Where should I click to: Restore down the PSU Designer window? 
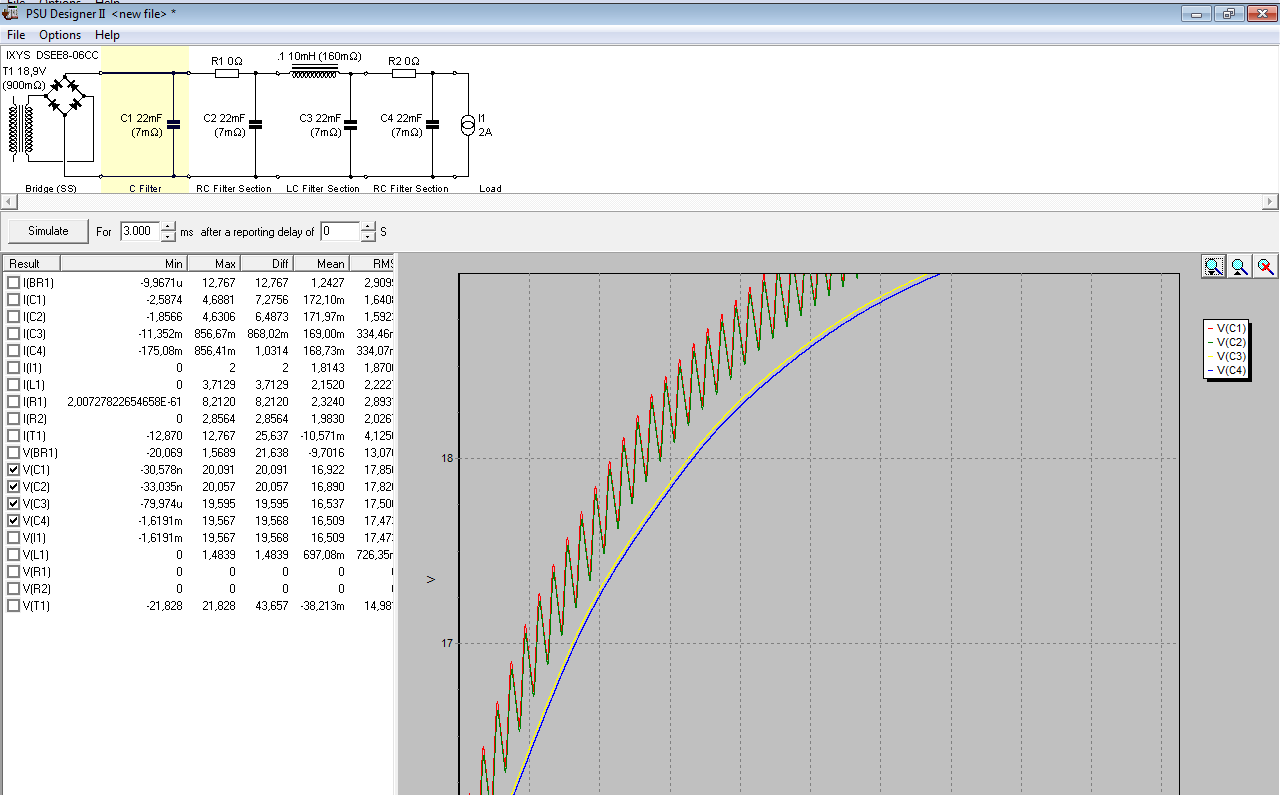click(x=1229, y=14)
